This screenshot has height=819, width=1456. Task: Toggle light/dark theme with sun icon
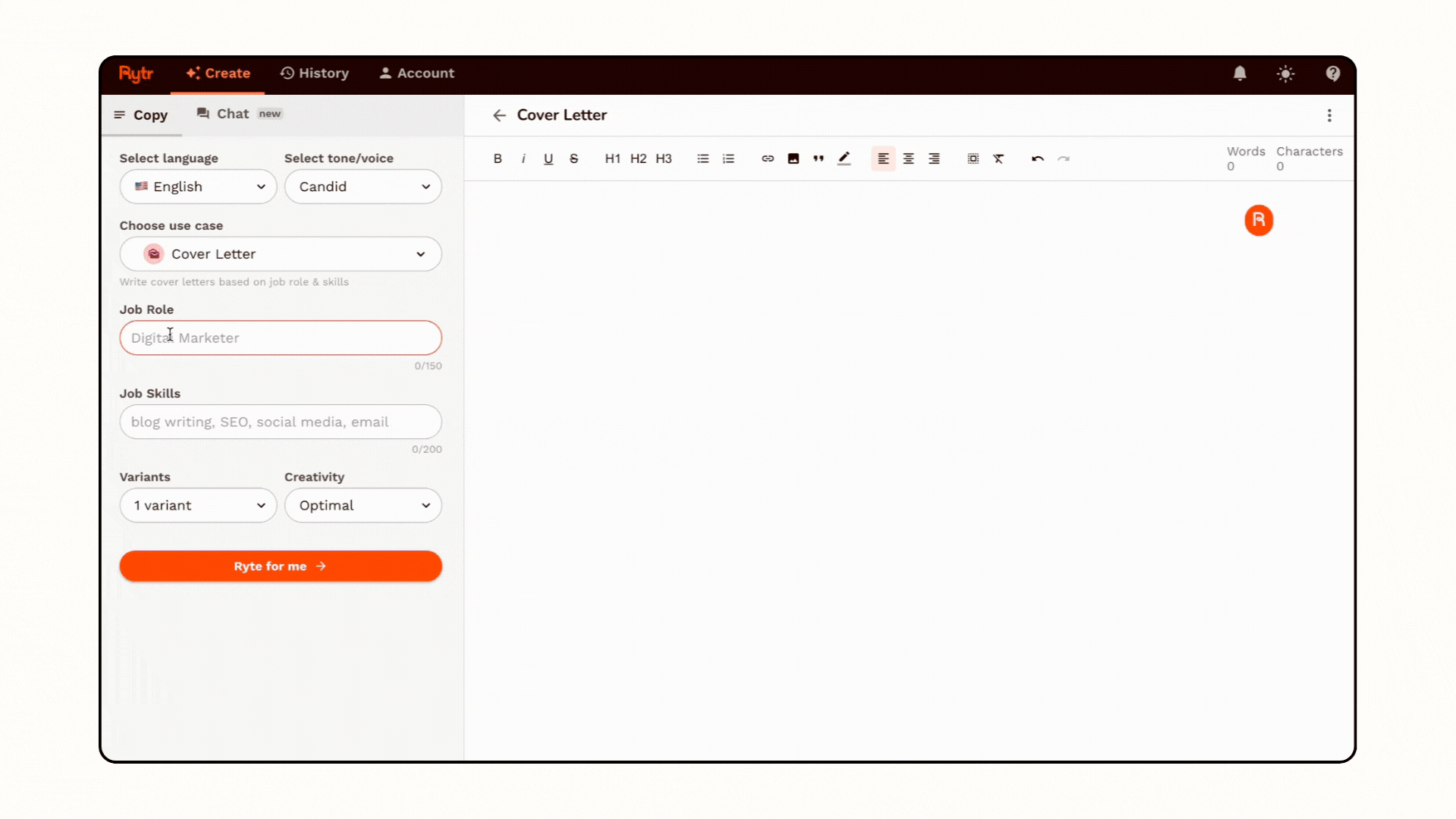tap(1285, 74)
